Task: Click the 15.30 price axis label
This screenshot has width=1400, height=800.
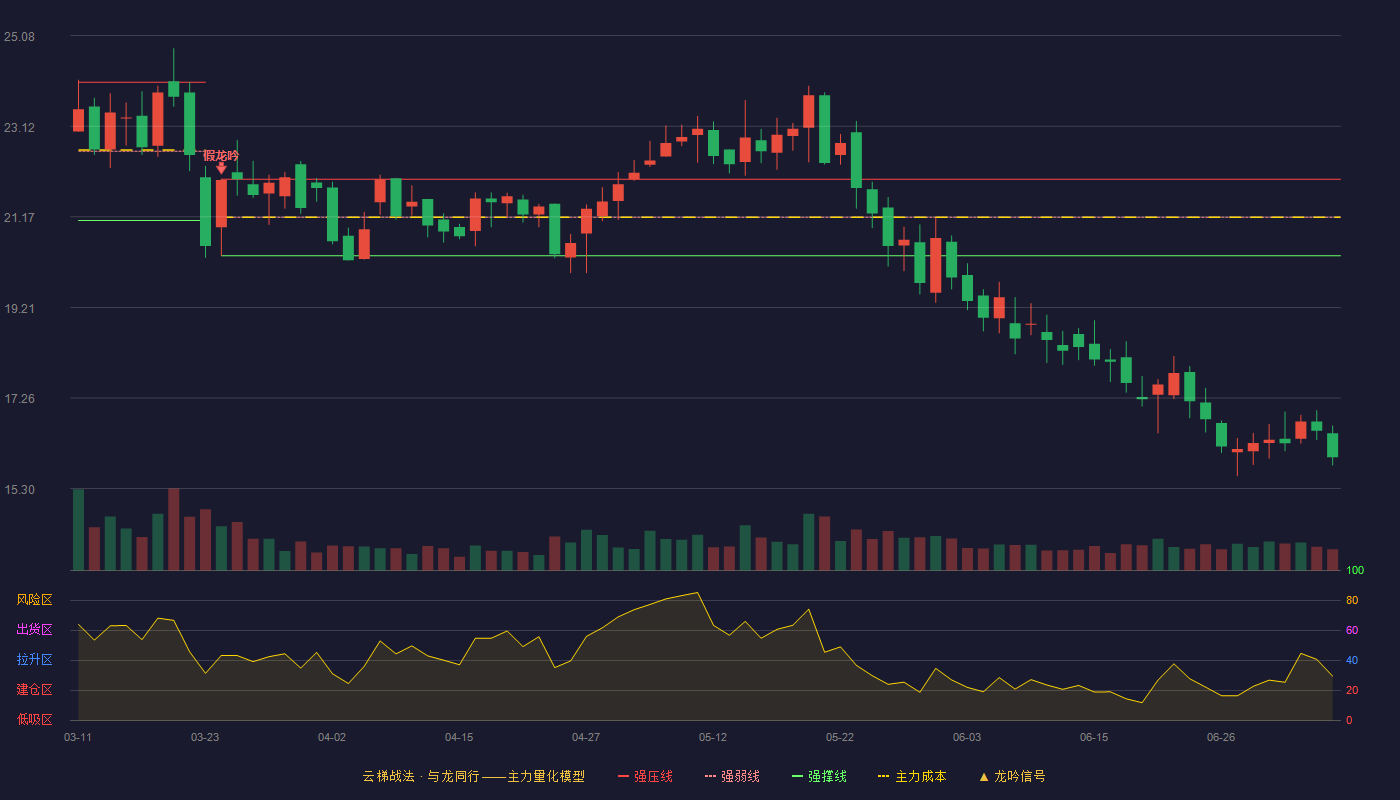Action: [x=19, y=490]
